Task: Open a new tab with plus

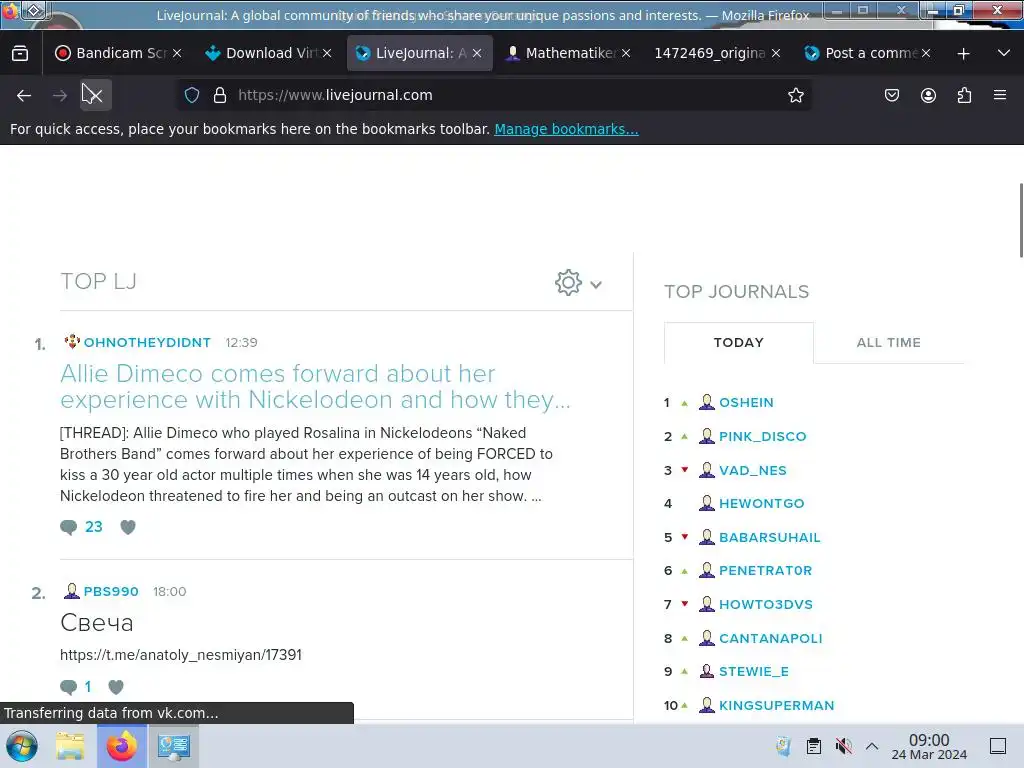Action: click(x=963, y=54)
